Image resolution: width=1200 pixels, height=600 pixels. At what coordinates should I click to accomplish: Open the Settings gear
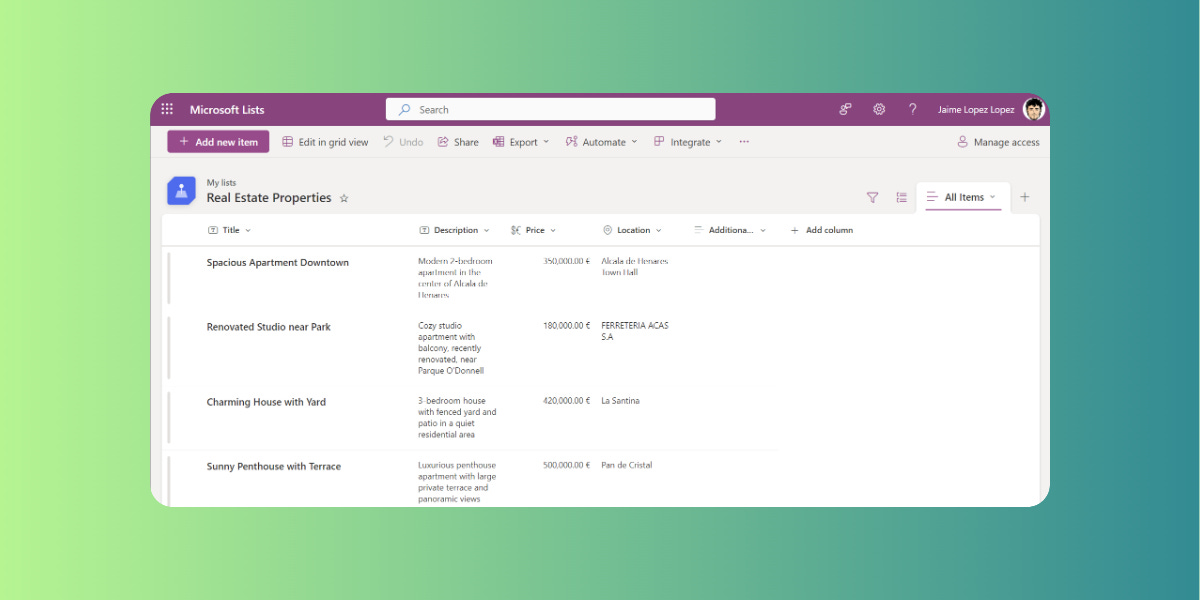point(879,109)
